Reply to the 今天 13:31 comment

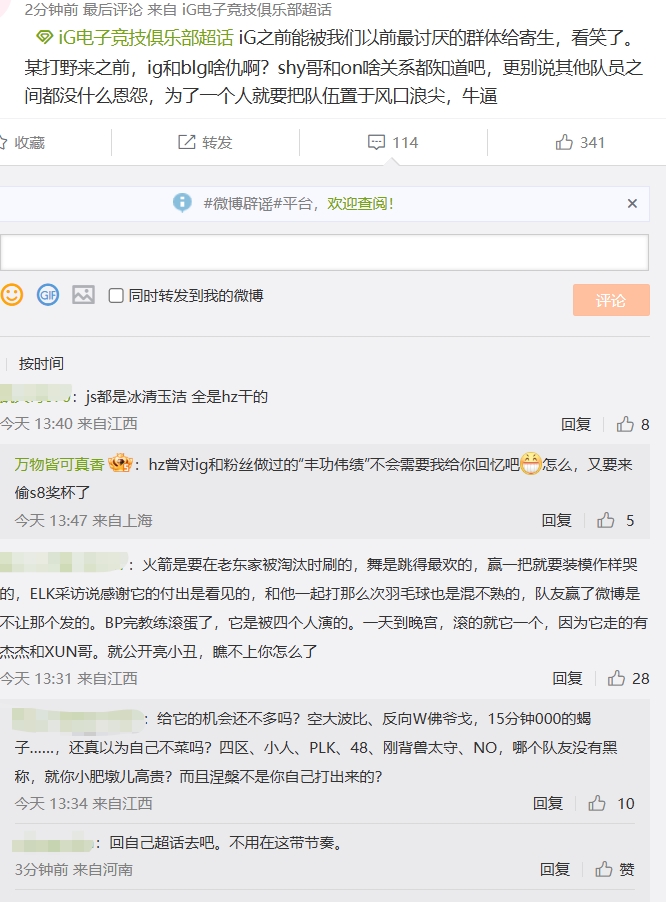pyautogui.click(x=567, y=679)
